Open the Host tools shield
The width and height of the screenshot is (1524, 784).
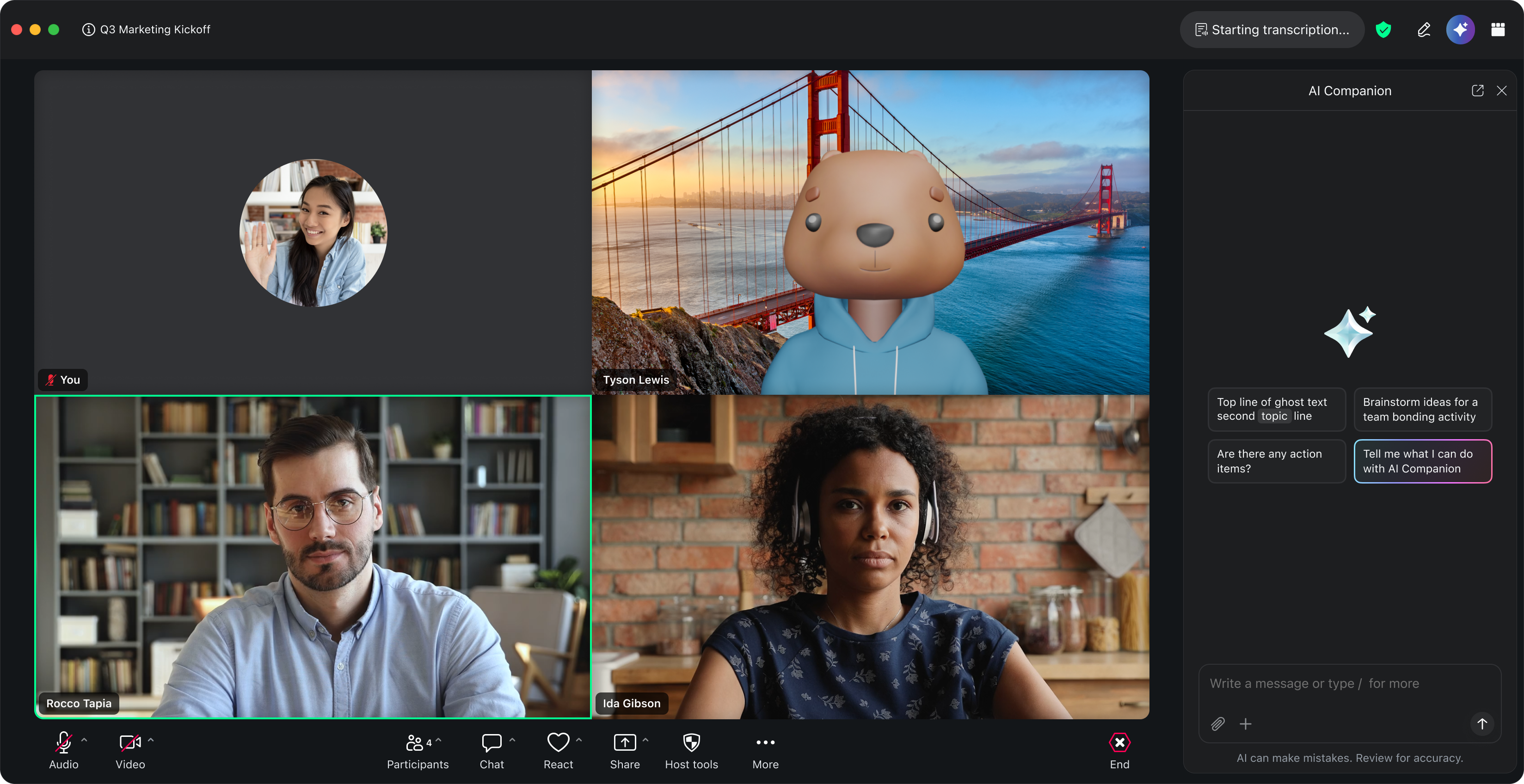tap(691, 743)
